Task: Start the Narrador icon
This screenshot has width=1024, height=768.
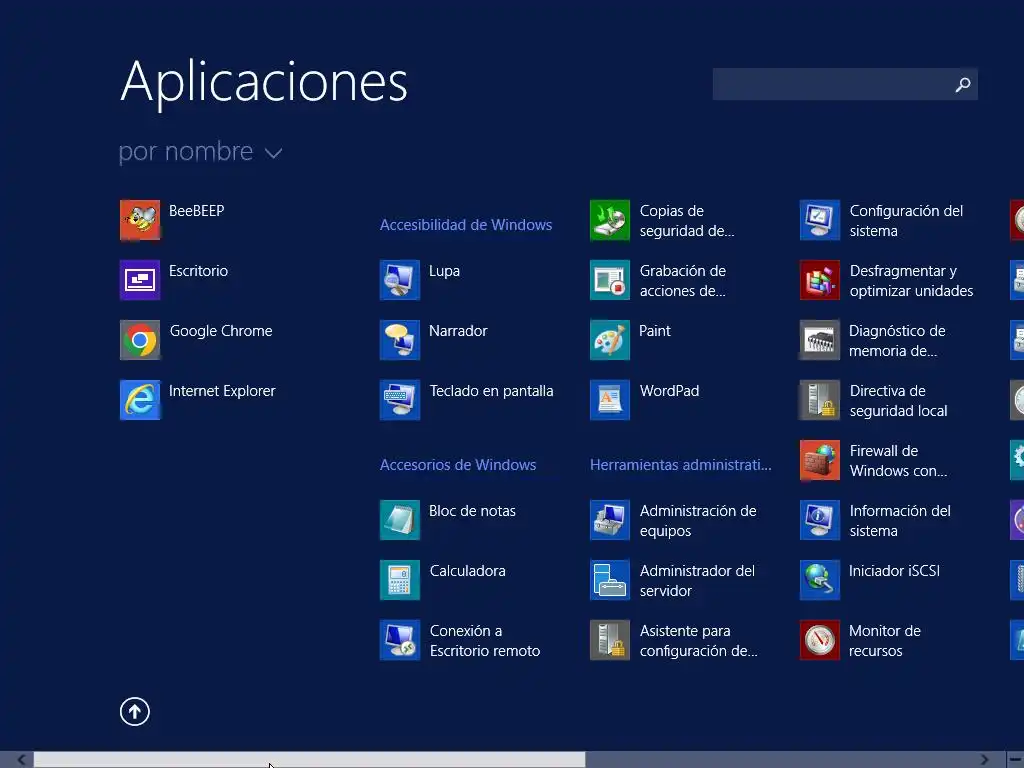Action: pyautogui.click(x=400, y=340)
